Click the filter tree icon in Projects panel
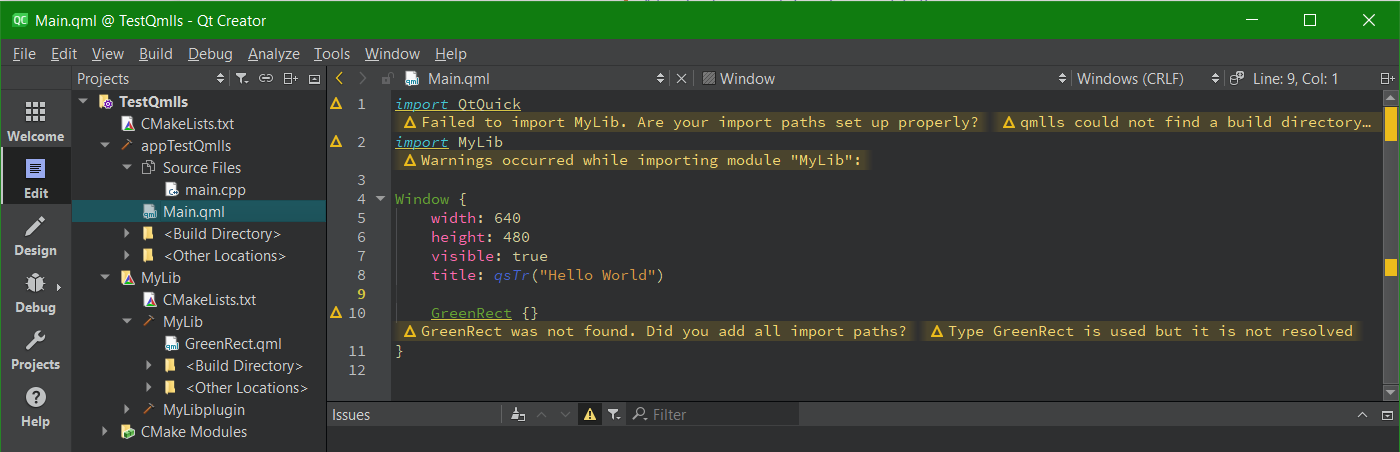This screenshot has height=452, width=1400. pos(242,78)
